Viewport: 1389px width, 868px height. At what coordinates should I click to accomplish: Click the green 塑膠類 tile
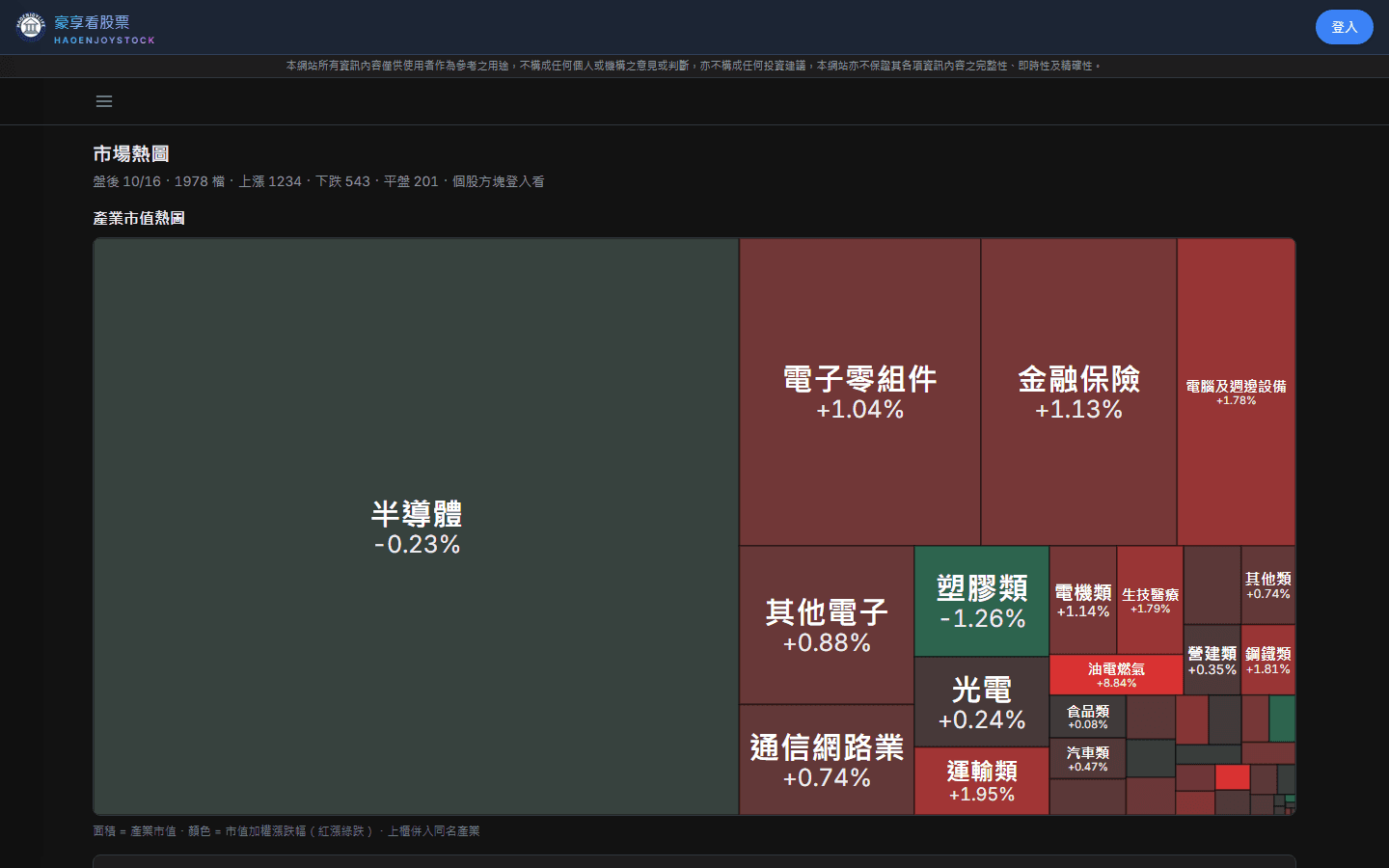982,602
